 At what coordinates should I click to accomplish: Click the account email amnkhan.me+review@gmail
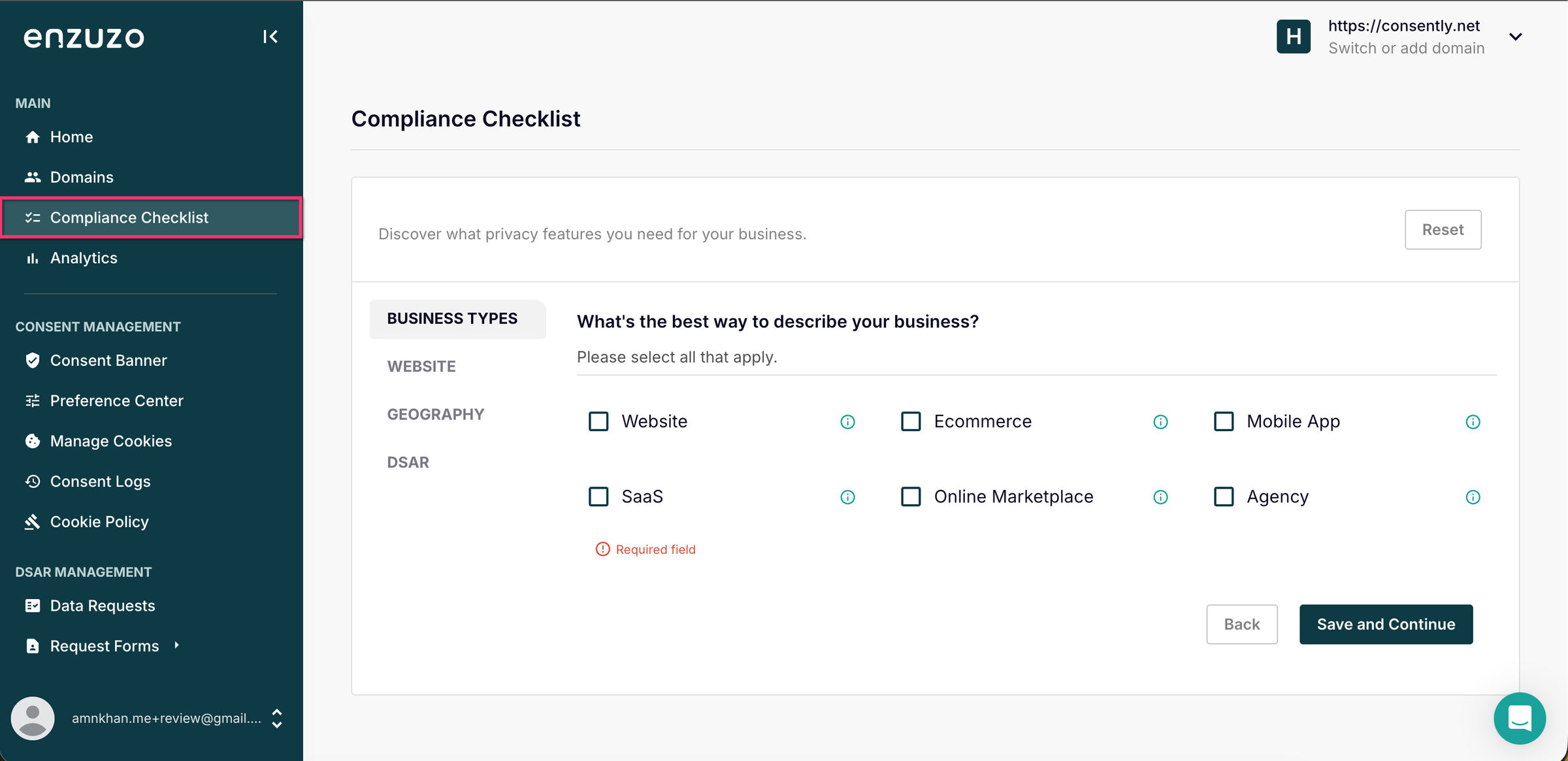tap(167, 719)
